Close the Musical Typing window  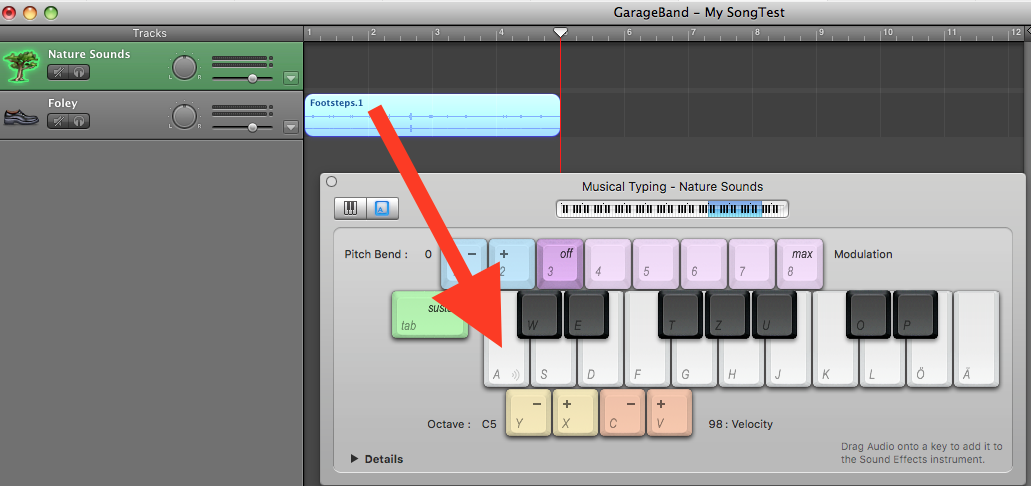coord(331,182)
